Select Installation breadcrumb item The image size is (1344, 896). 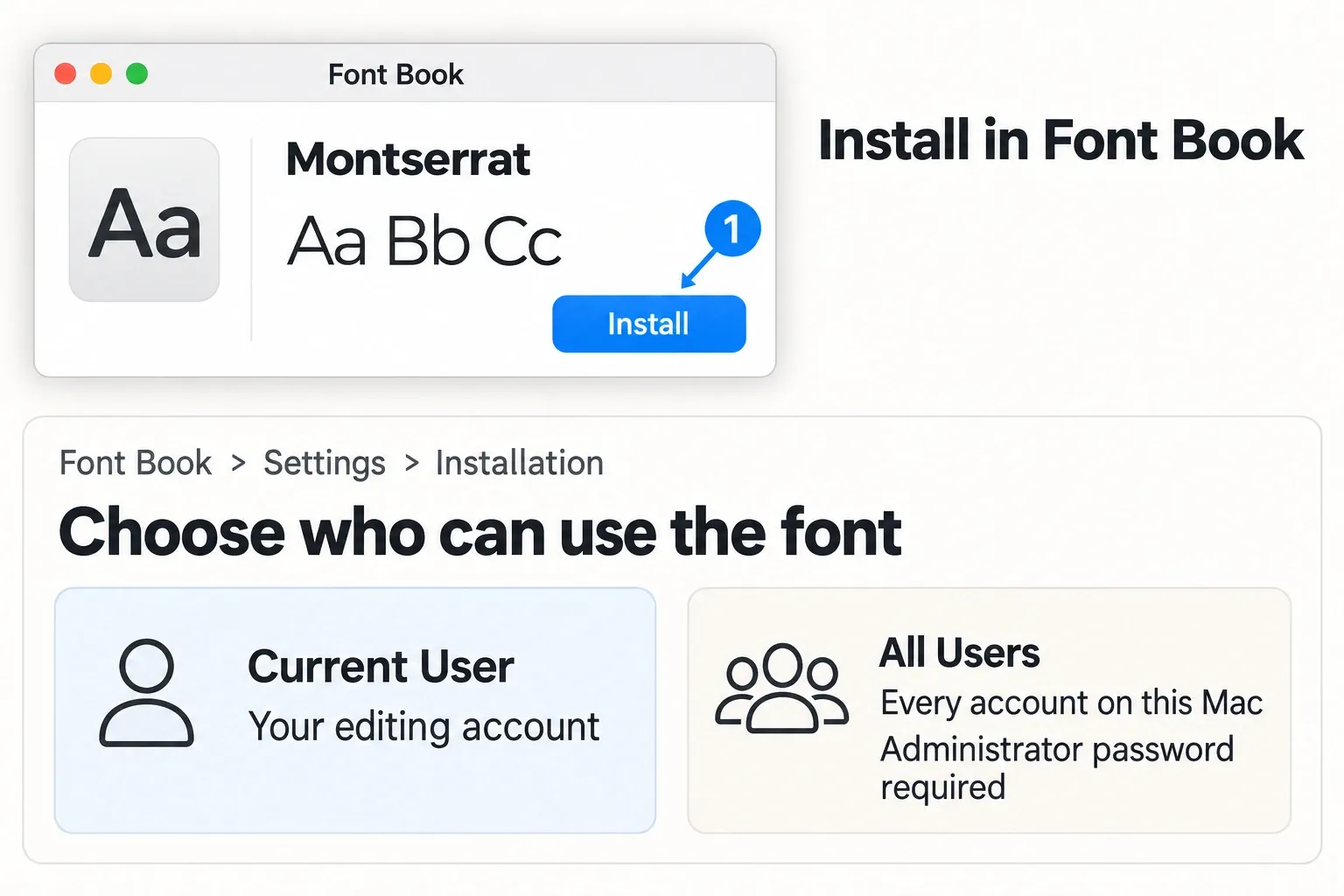(x=520, y=463)
